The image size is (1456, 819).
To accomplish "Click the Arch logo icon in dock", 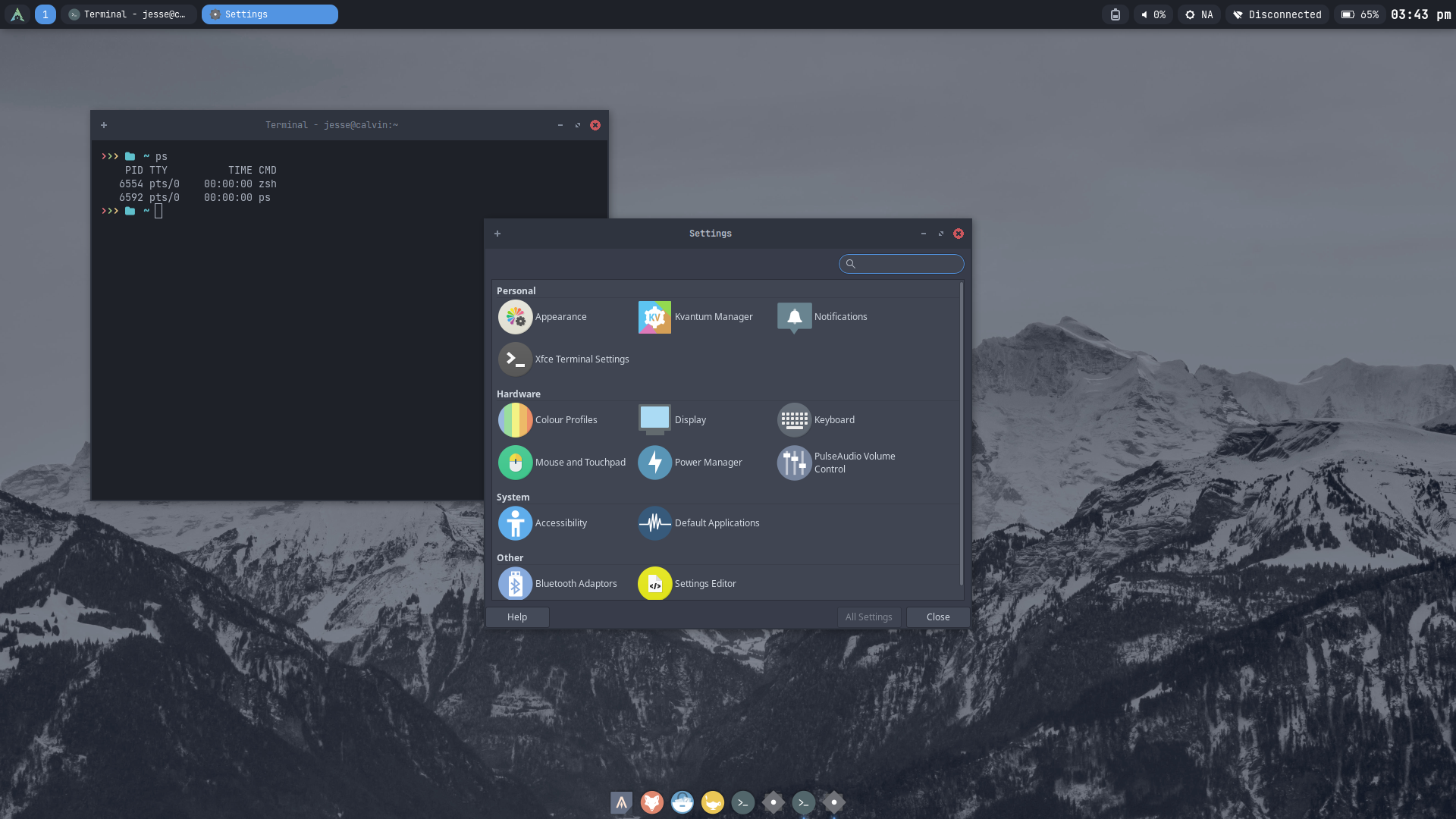I will pyautogui.click(x=622, y=802).
